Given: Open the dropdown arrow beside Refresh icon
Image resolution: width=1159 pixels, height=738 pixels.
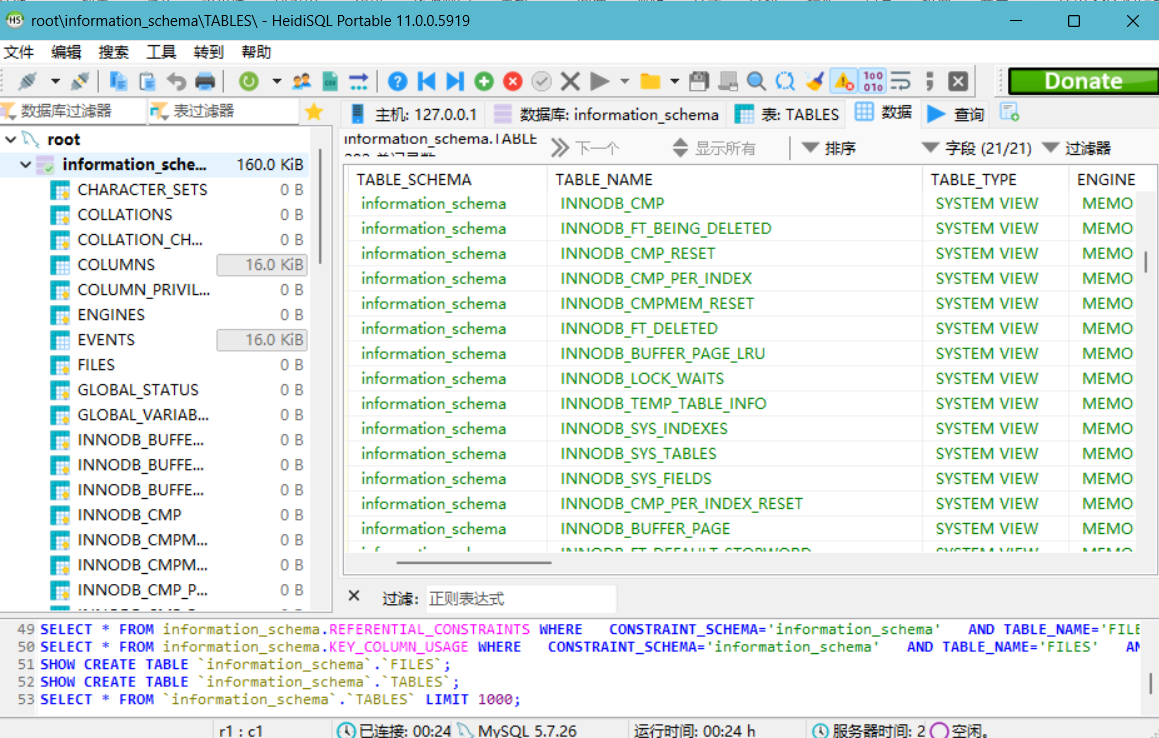Looking at the screenshot, I should tap(276, 81).
